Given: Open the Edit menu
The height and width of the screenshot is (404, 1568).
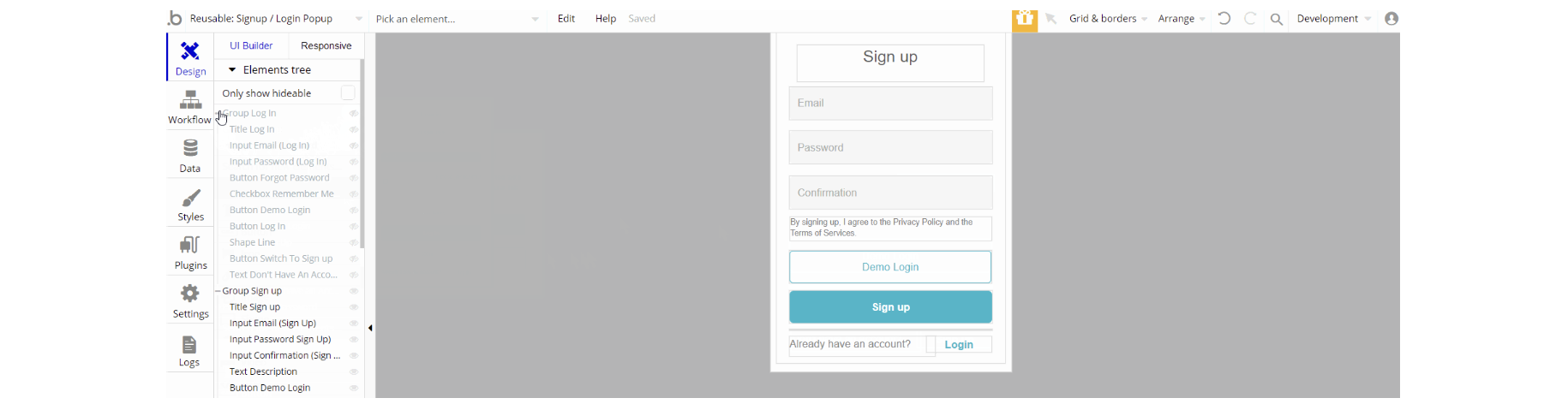Looking at the screenshot, I should coord(566,19).
